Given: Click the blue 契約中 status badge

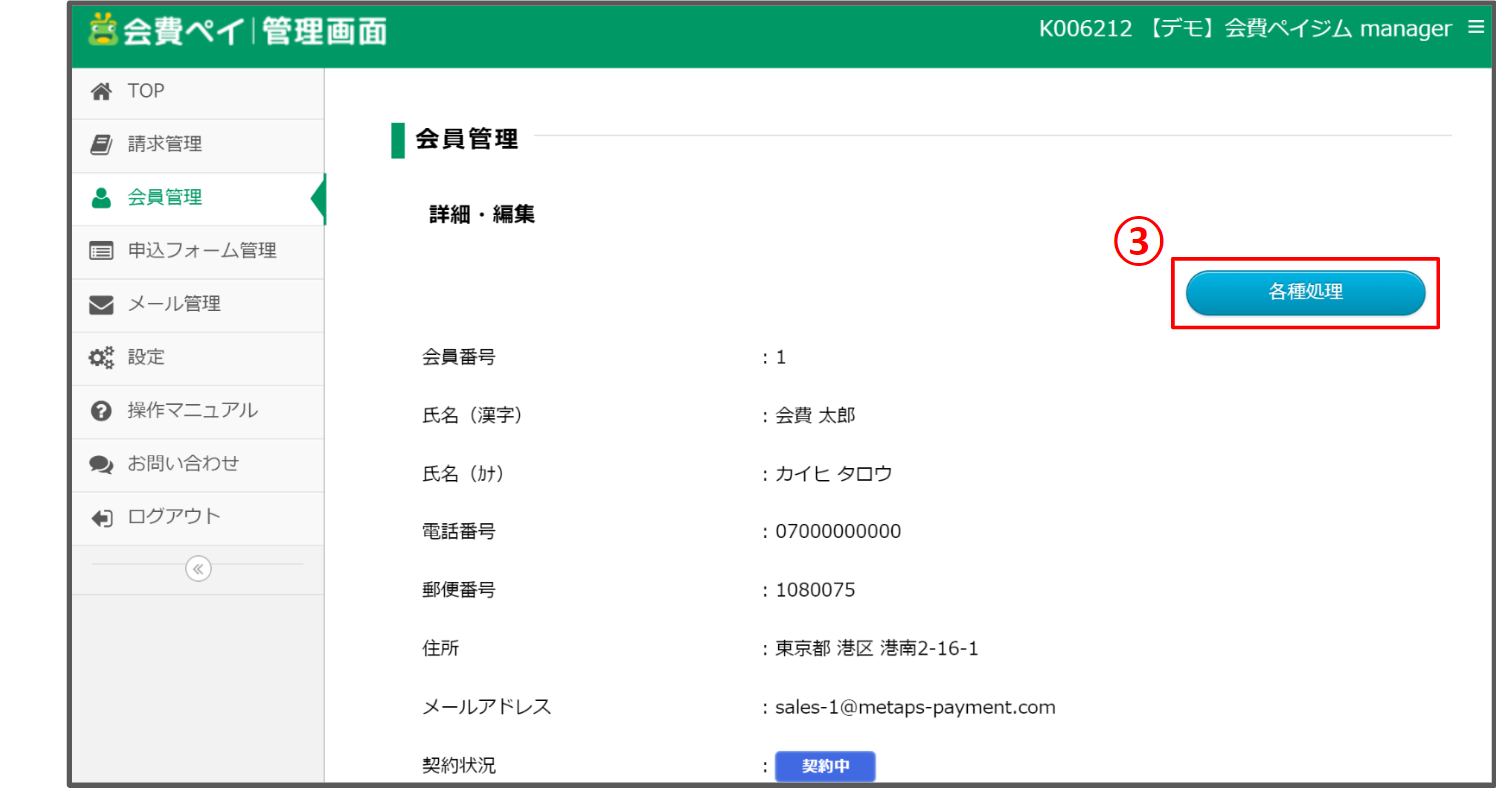Looking at the screenshot, I should pyautogui.click(x=824, y=766).
